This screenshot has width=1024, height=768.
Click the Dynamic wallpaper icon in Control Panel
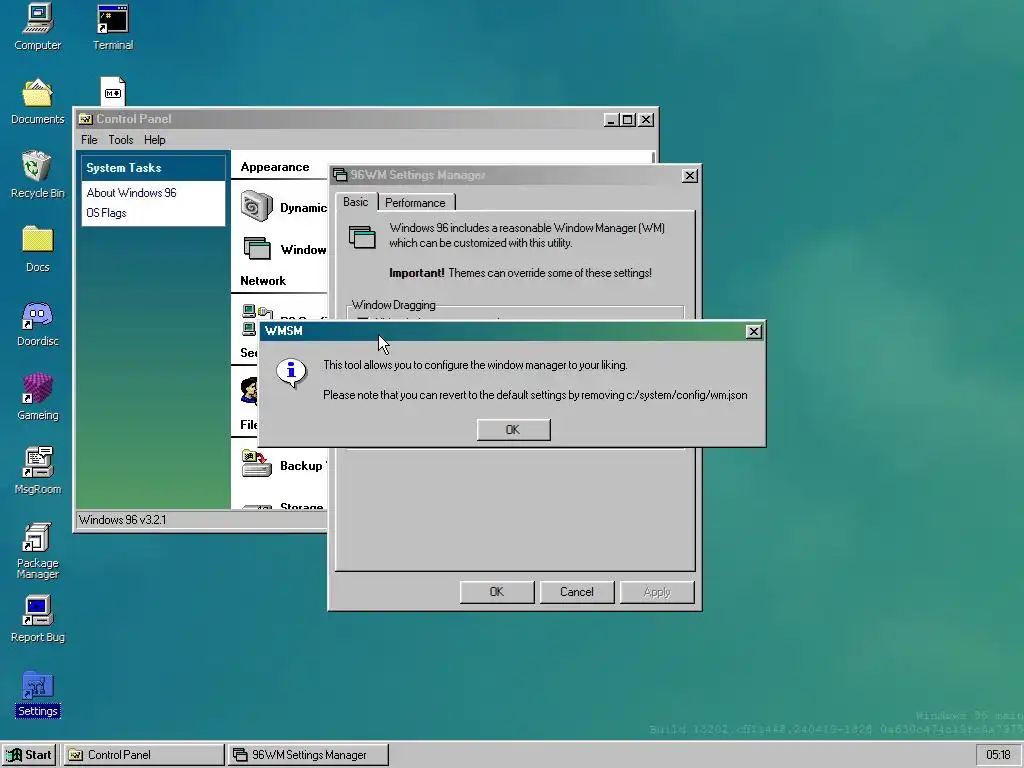point(257,206)
